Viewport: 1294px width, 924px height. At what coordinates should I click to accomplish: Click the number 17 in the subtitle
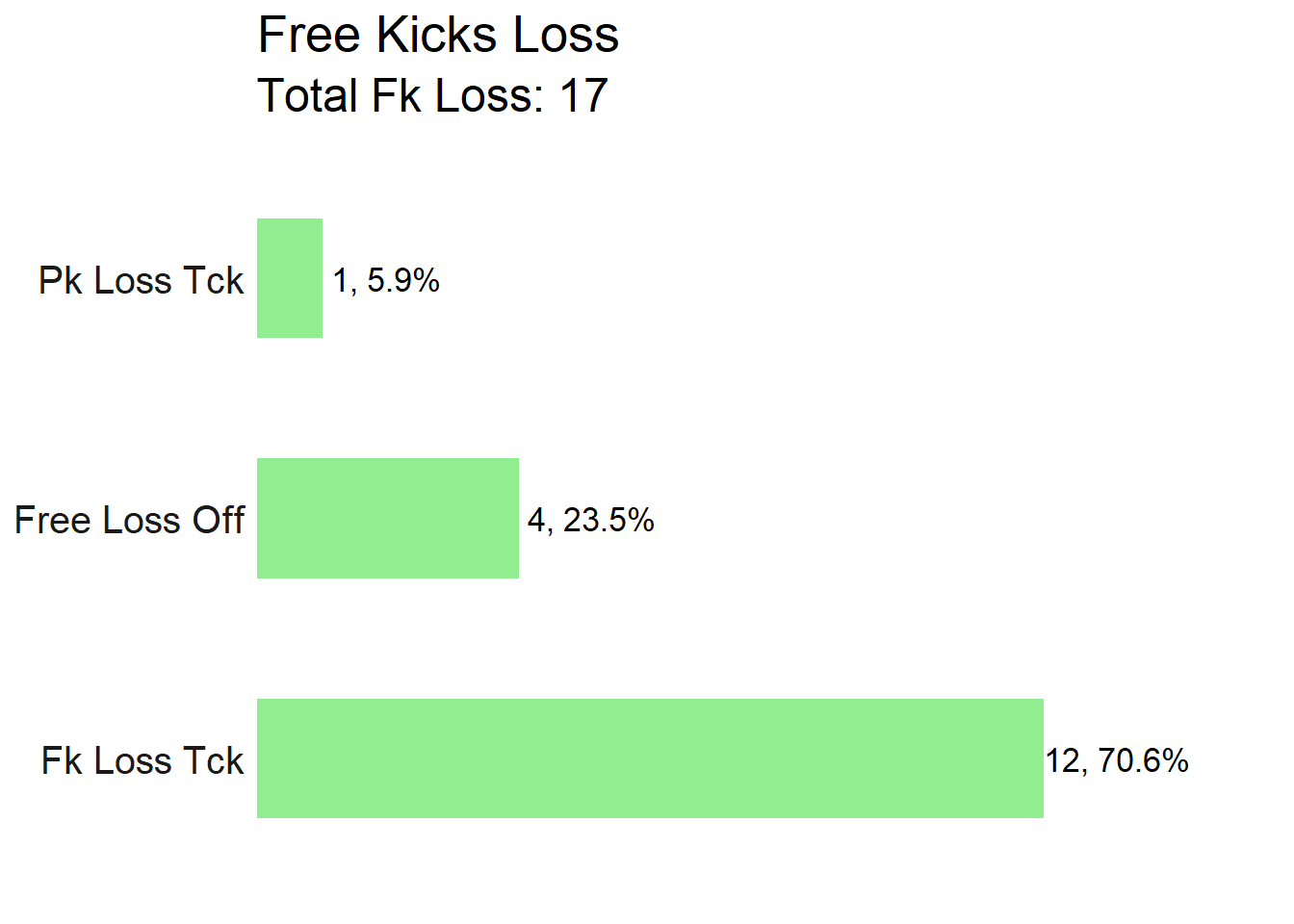click(583, 95)
